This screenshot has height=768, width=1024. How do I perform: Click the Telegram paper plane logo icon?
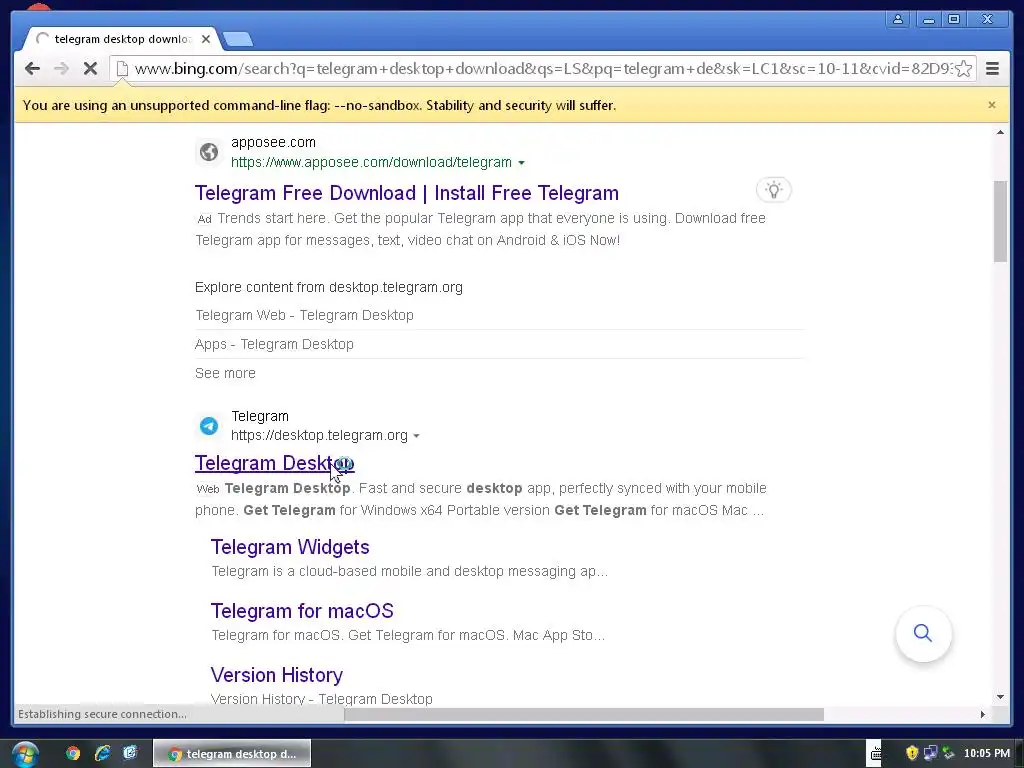(x=209, y=426)
